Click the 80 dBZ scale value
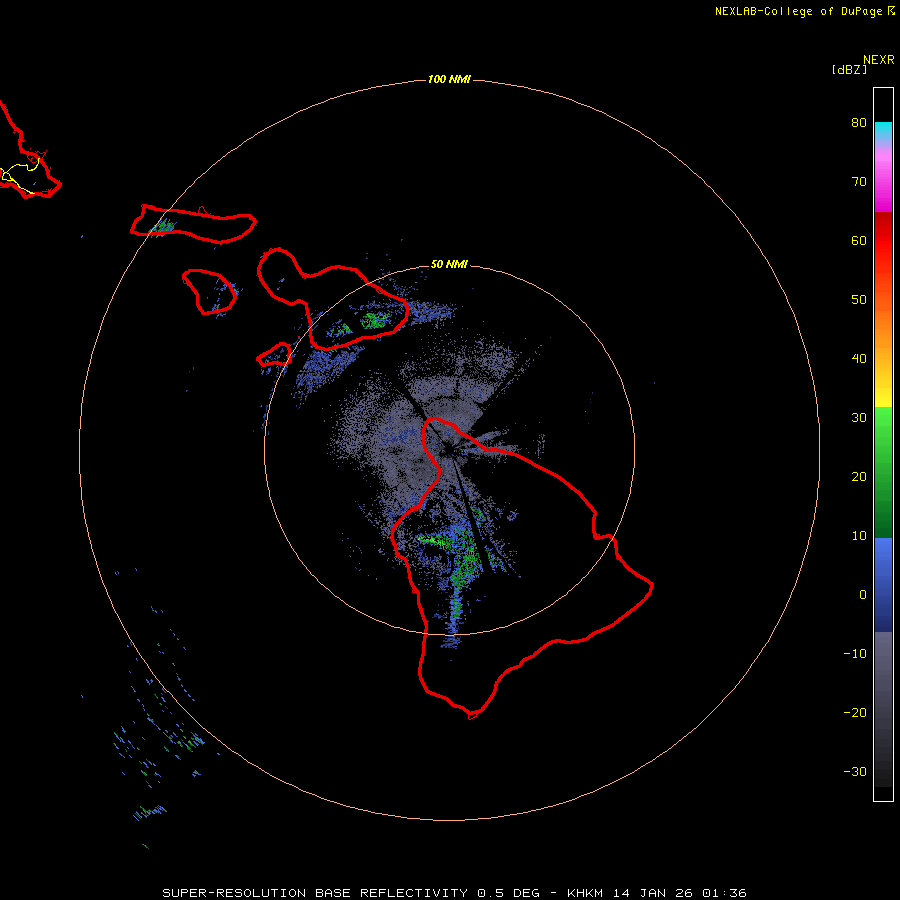The image size is (900, 900). pos(859,123)
